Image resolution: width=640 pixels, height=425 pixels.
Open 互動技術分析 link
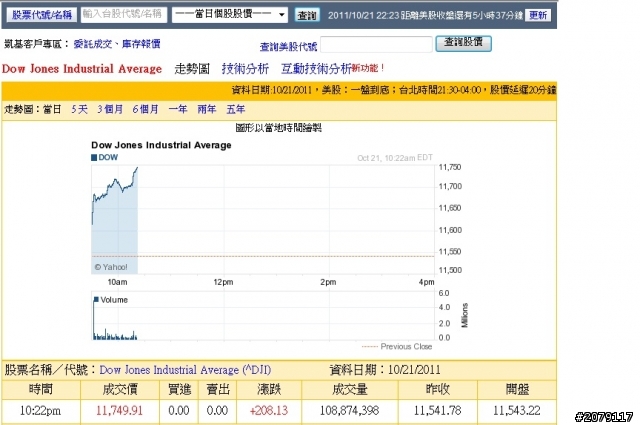click(x=316, y=69)
